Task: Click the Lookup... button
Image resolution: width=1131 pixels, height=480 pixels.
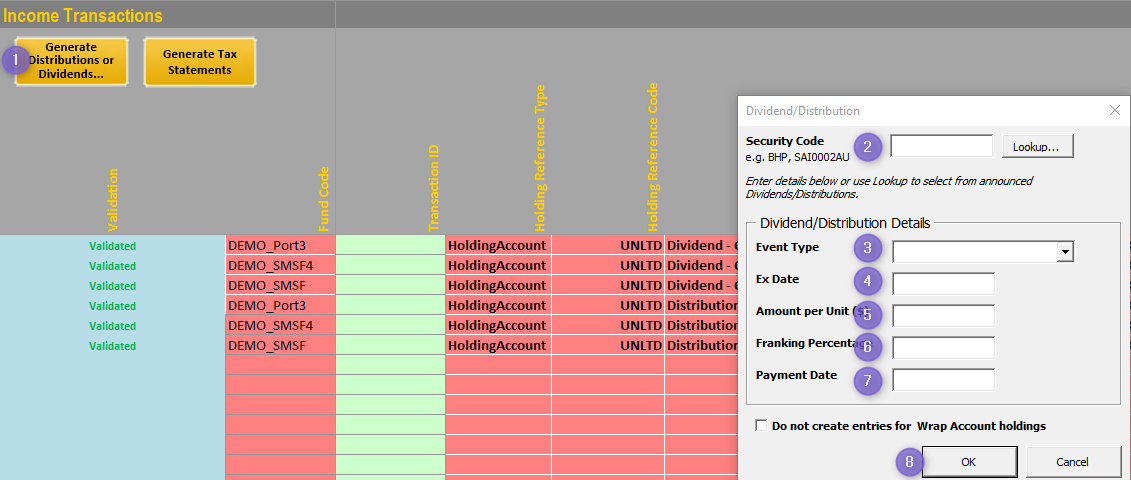Action: click(1037, 147)
